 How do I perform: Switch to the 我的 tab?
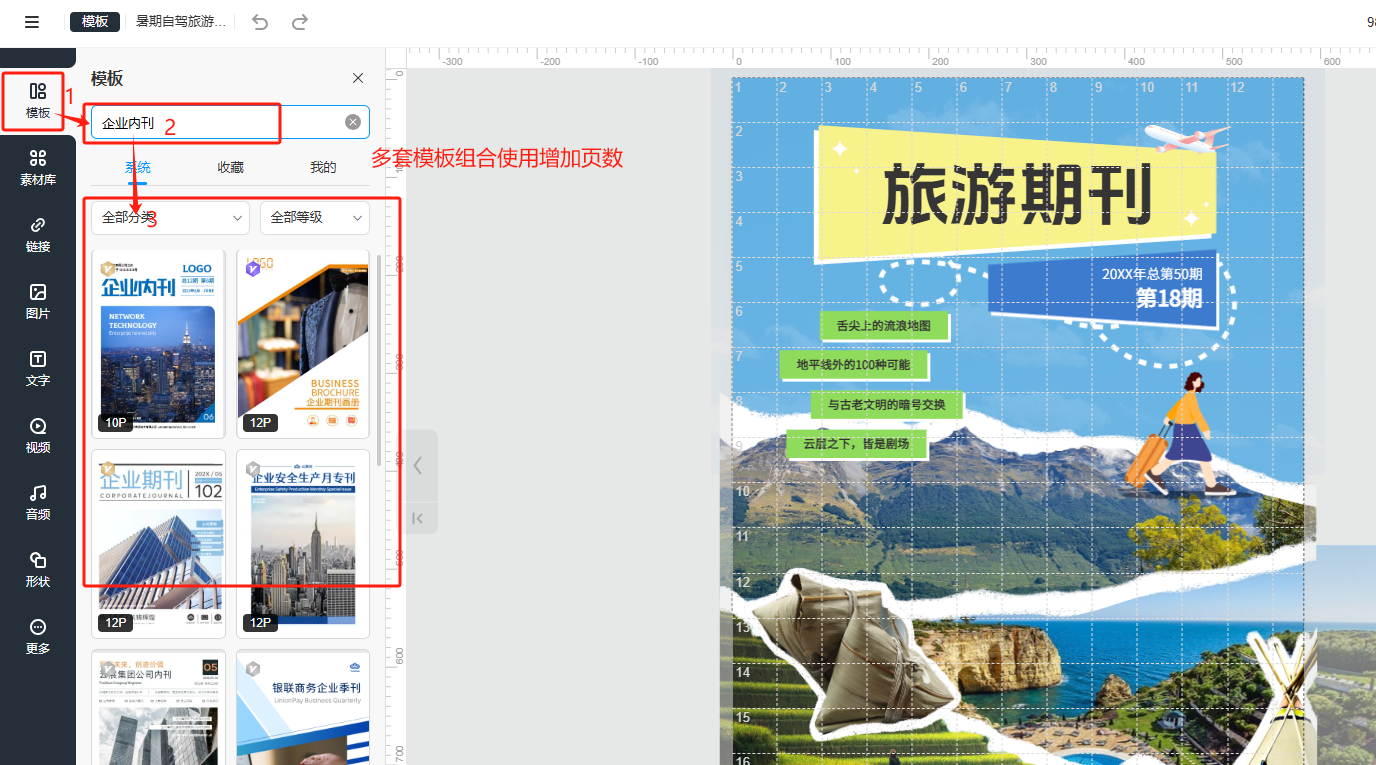coord(323,167)
